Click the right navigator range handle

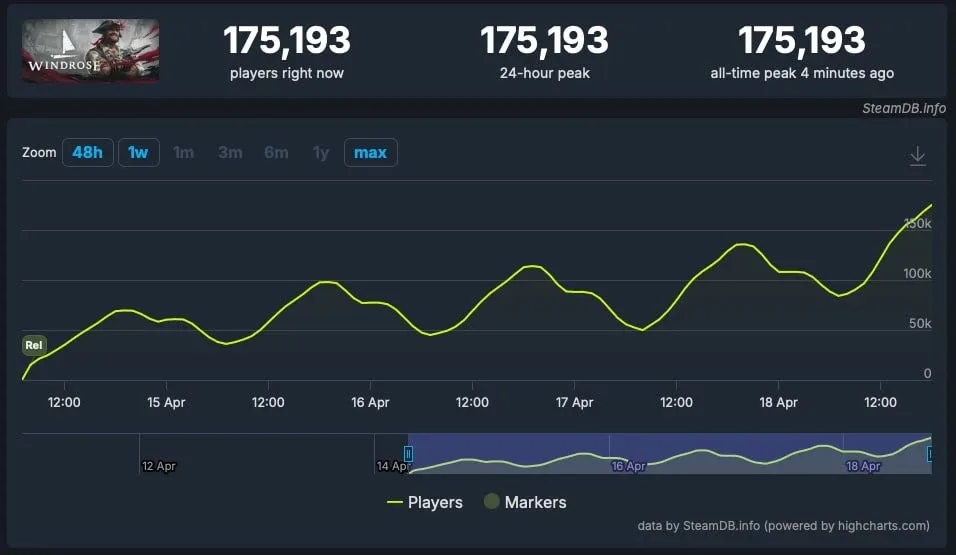tap(930, 454)
